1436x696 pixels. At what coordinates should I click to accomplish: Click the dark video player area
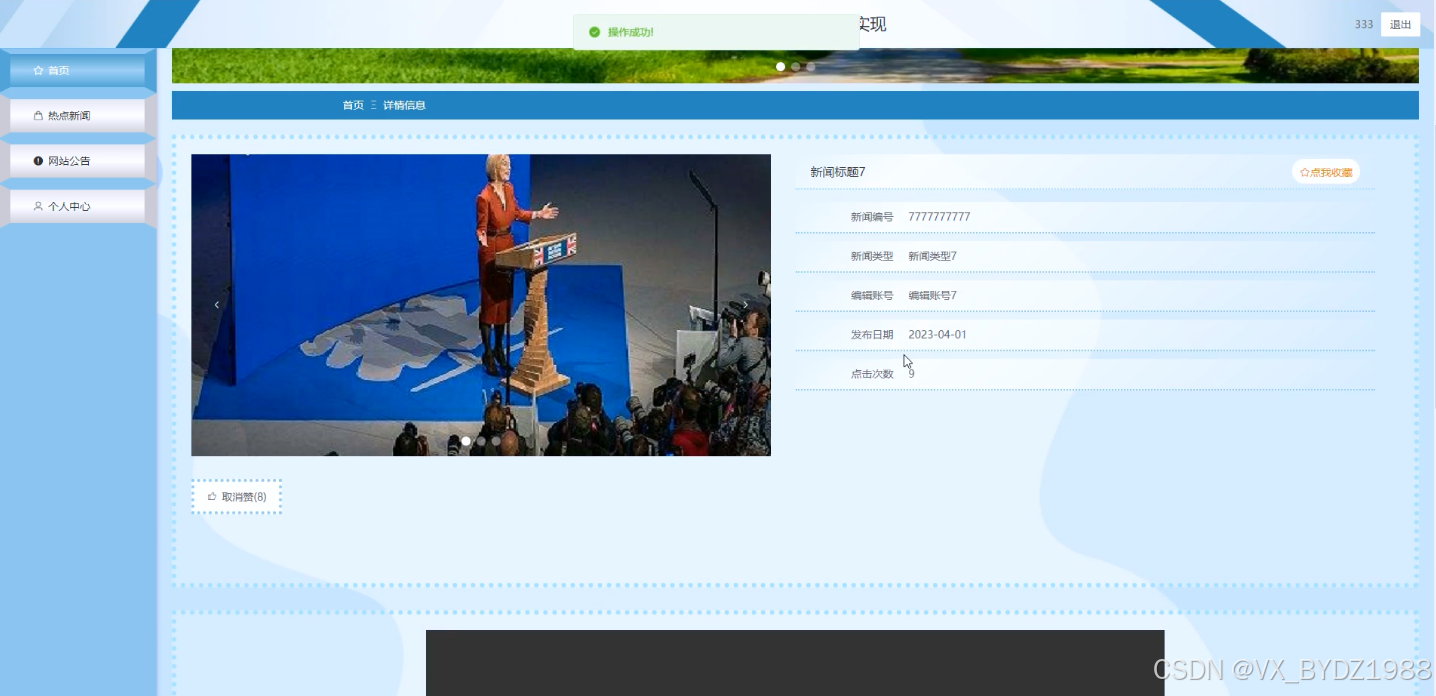pyautogui.click(x=795, y=662)
